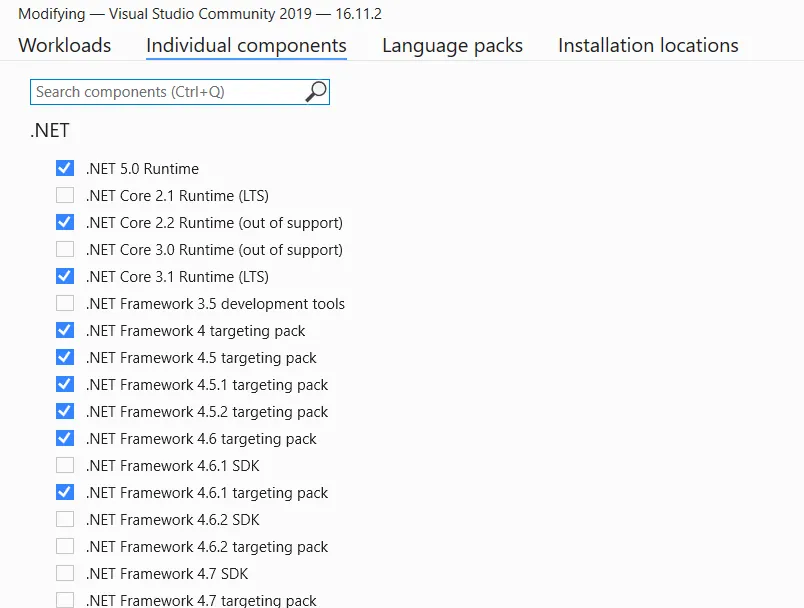The height and width of the screenshot is (608, 804).
Task: Uncheck .NET Framework 4.5.1 targeting pack
Action: 65,384
